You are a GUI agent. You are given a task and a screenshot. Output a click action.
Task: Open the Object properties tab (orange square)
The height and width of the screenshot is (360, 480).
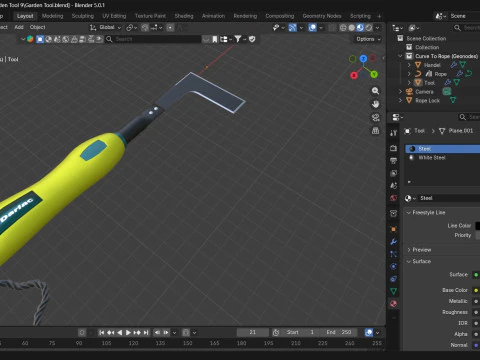point(393,229)
